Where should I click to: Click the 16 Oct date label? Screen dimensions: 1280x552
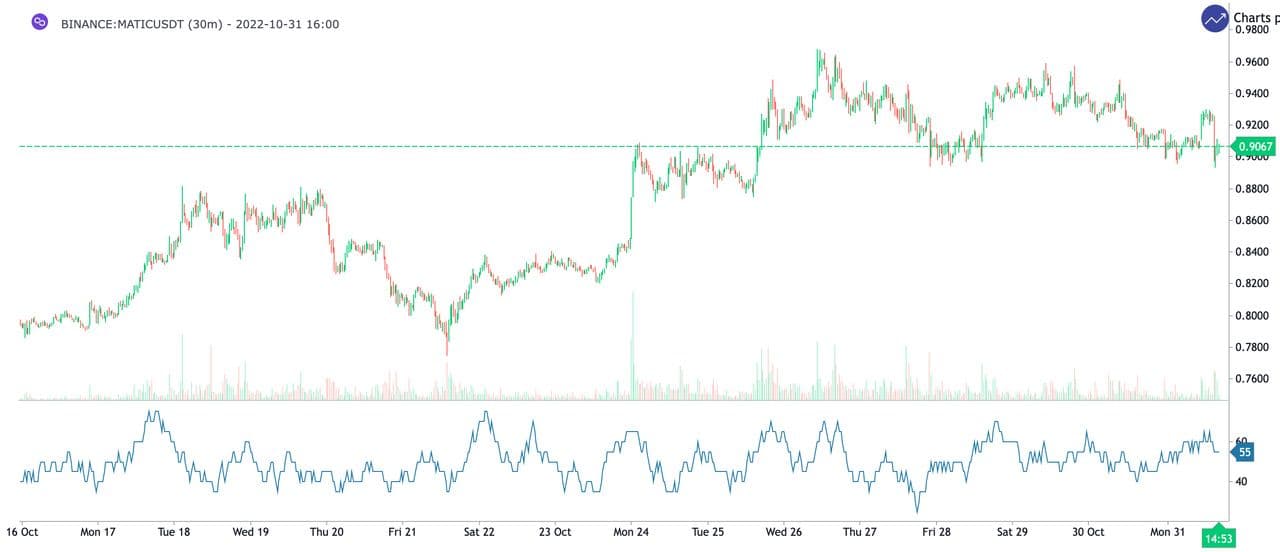pyautogui.click(x=22, y=532)
